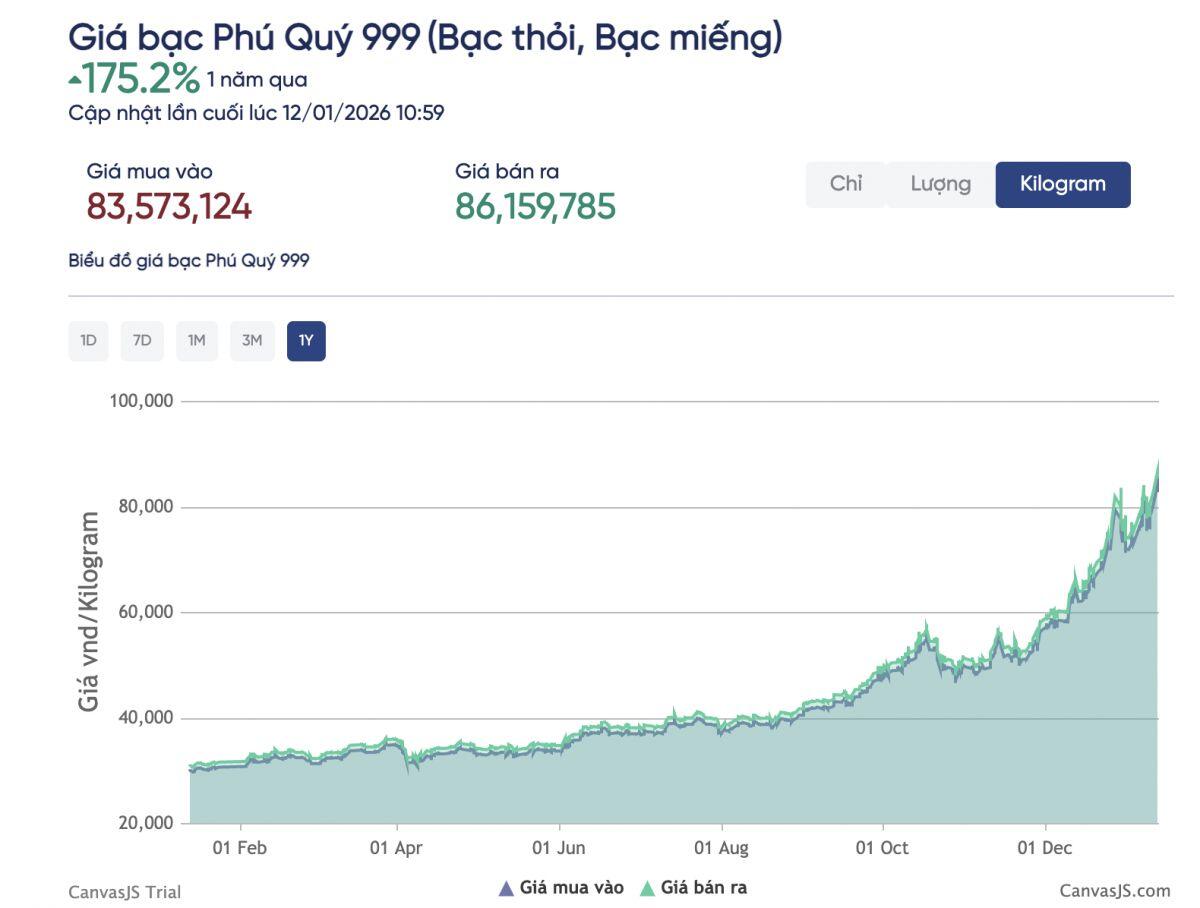1200x908 pixels.
Task: Choose the 3M chart range
Action: pos(251,341)
